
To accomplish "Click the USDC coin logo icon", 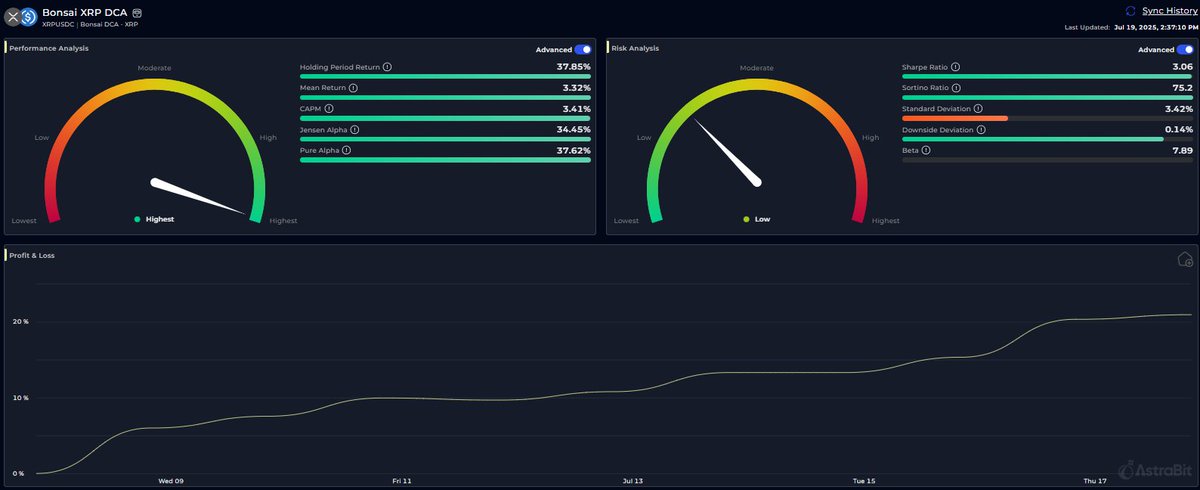I will 28,17.
